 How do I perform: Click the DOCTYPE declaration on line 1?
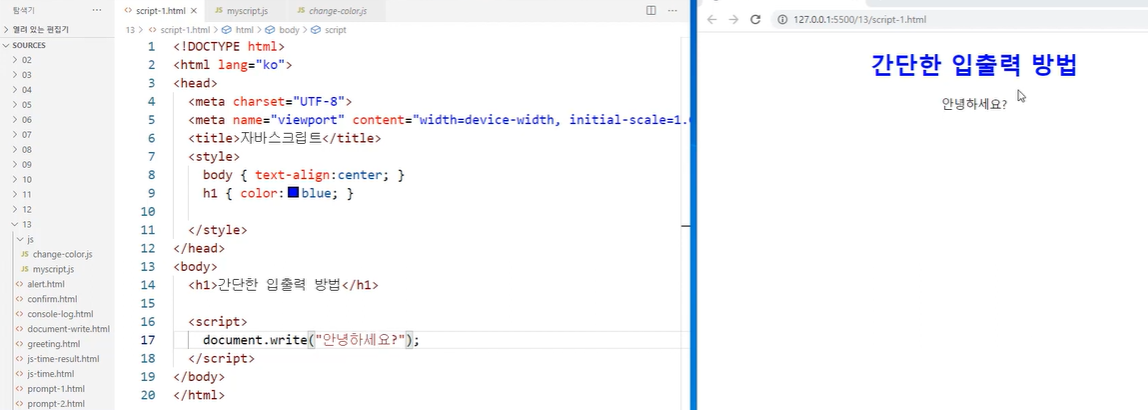228,47
